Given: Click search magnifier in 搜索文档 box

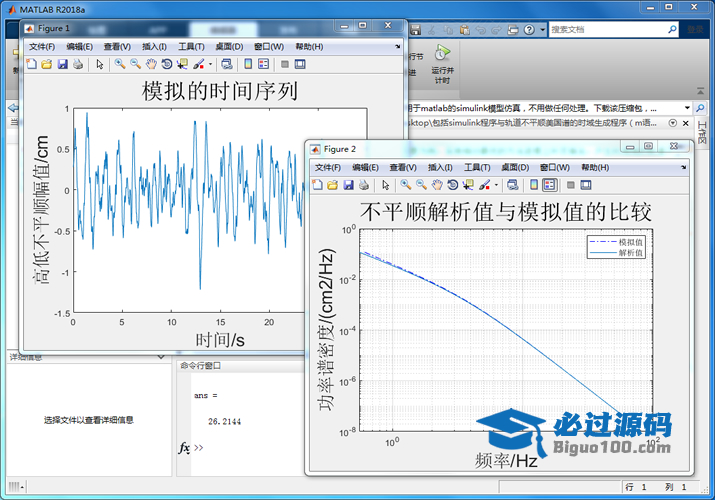Looking at the screenshot, I should (672, 30).
